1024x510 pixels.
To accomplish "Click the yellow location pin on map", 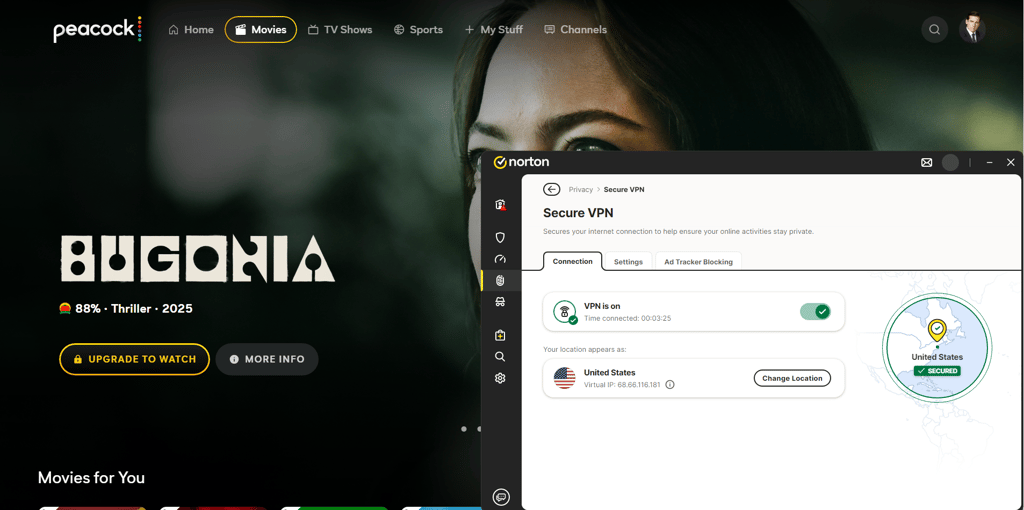I will click(936, 330).
